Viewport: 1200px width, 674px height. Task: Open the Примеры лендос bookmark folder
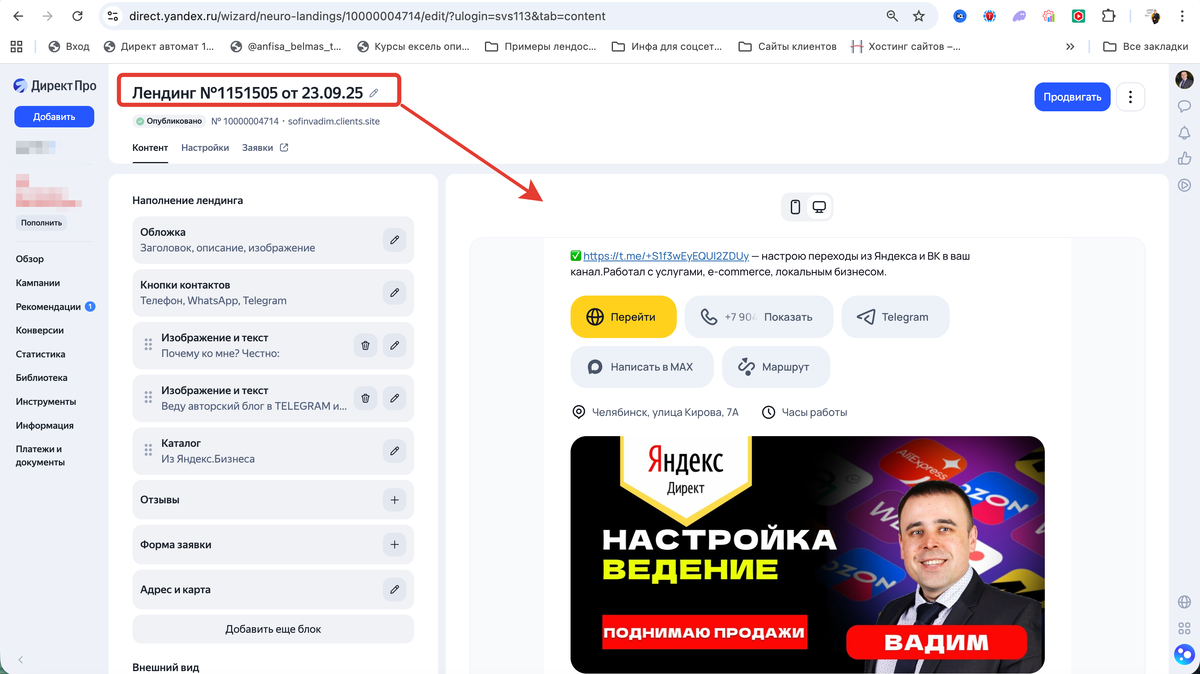(543, 46)
